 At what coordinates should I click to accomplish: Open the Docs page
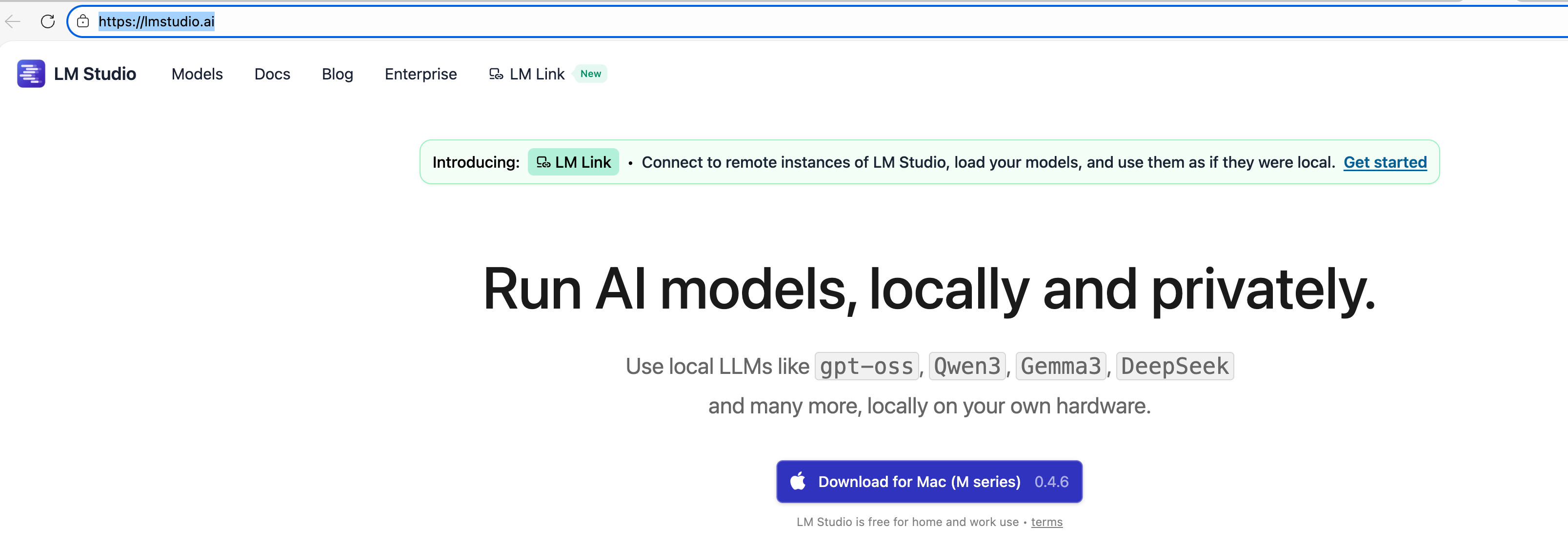272,74
